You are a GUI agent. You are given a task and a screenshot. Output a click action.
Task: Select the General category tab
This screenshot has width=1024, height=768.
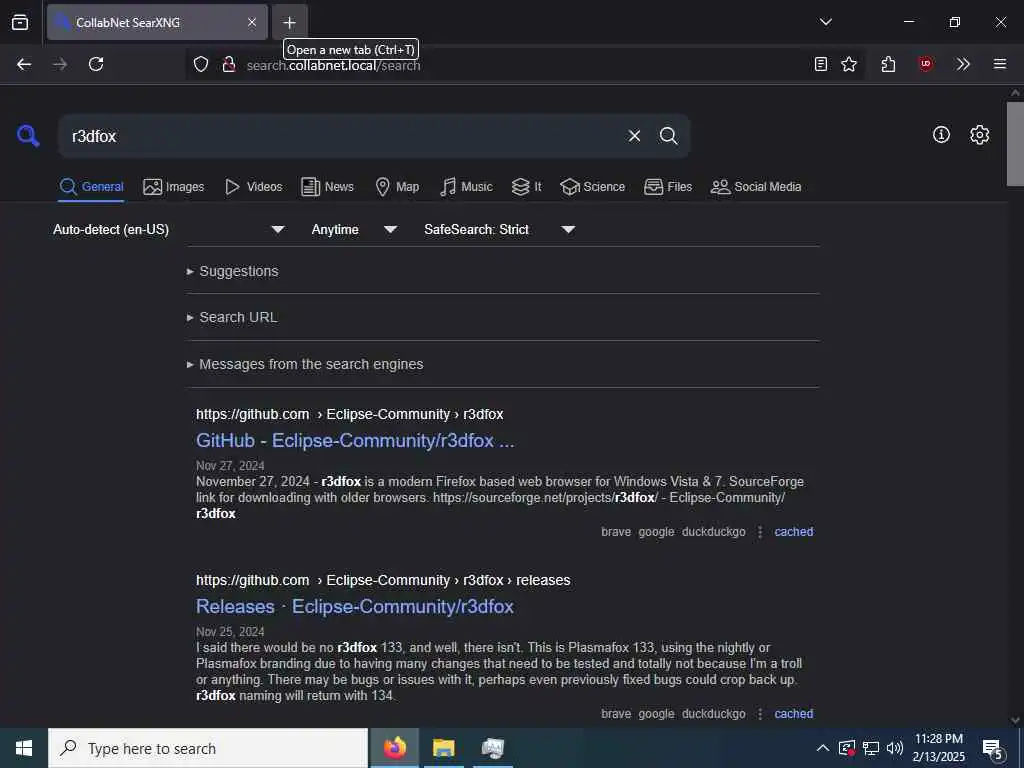91,187
